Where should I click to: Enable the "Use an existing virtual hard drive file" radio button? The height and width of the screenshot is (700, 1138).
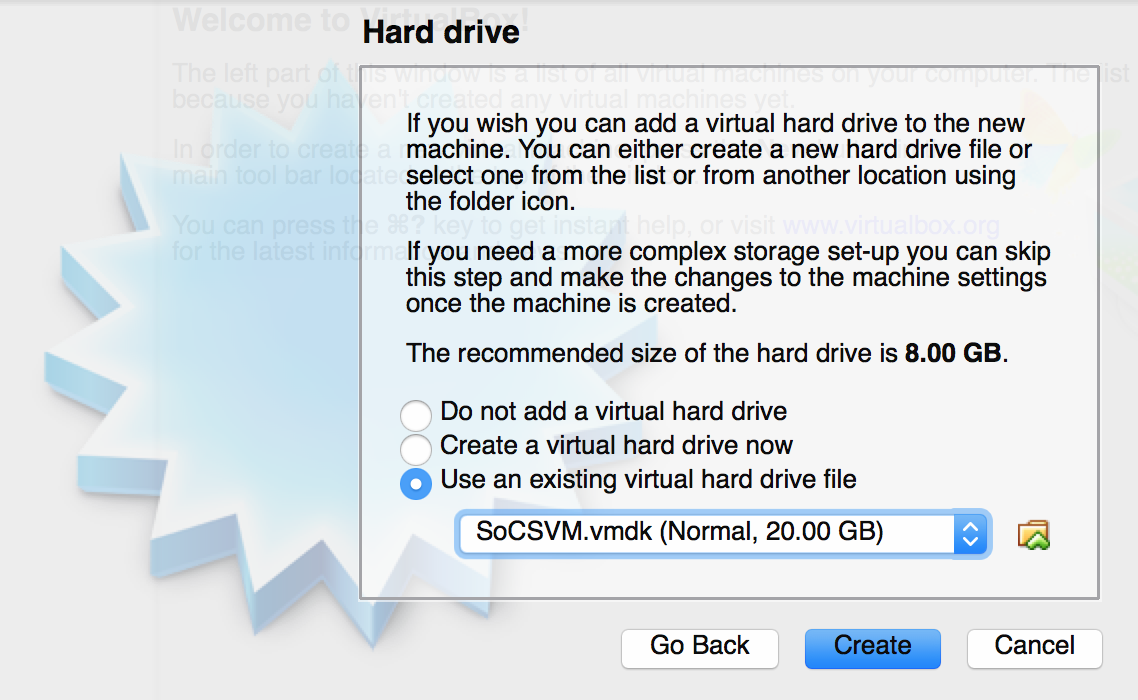click(x=415, y=483)
